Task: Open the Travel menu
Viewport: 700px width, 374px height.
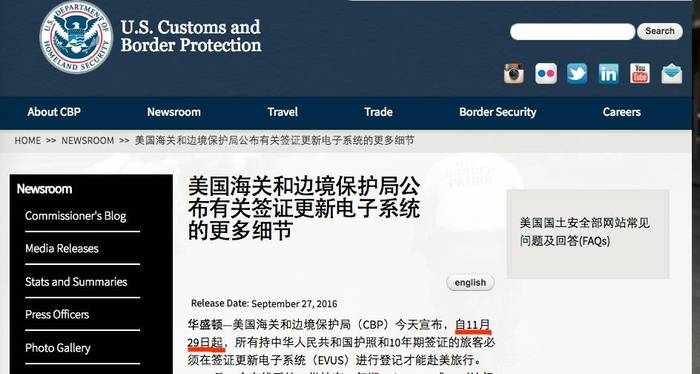Action: 283,112
